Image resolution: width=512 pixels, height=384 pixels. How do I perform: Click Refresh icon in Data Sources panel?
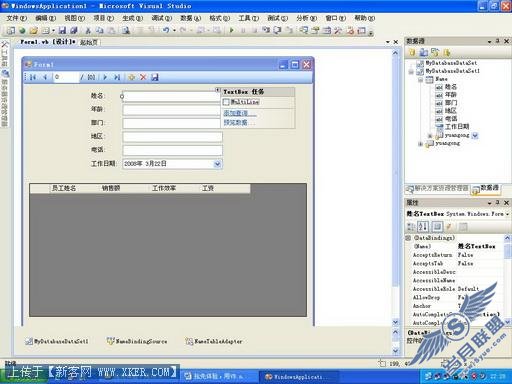(x=447, y=52)
